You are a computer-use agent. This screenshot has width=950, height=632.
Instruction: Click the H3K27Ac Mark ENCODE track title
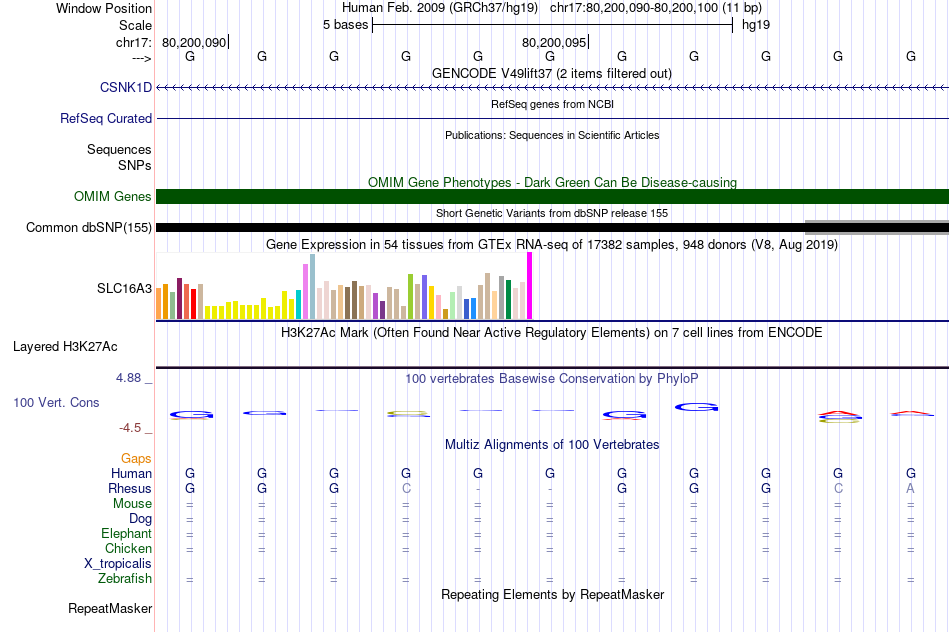tap(552, 333)
